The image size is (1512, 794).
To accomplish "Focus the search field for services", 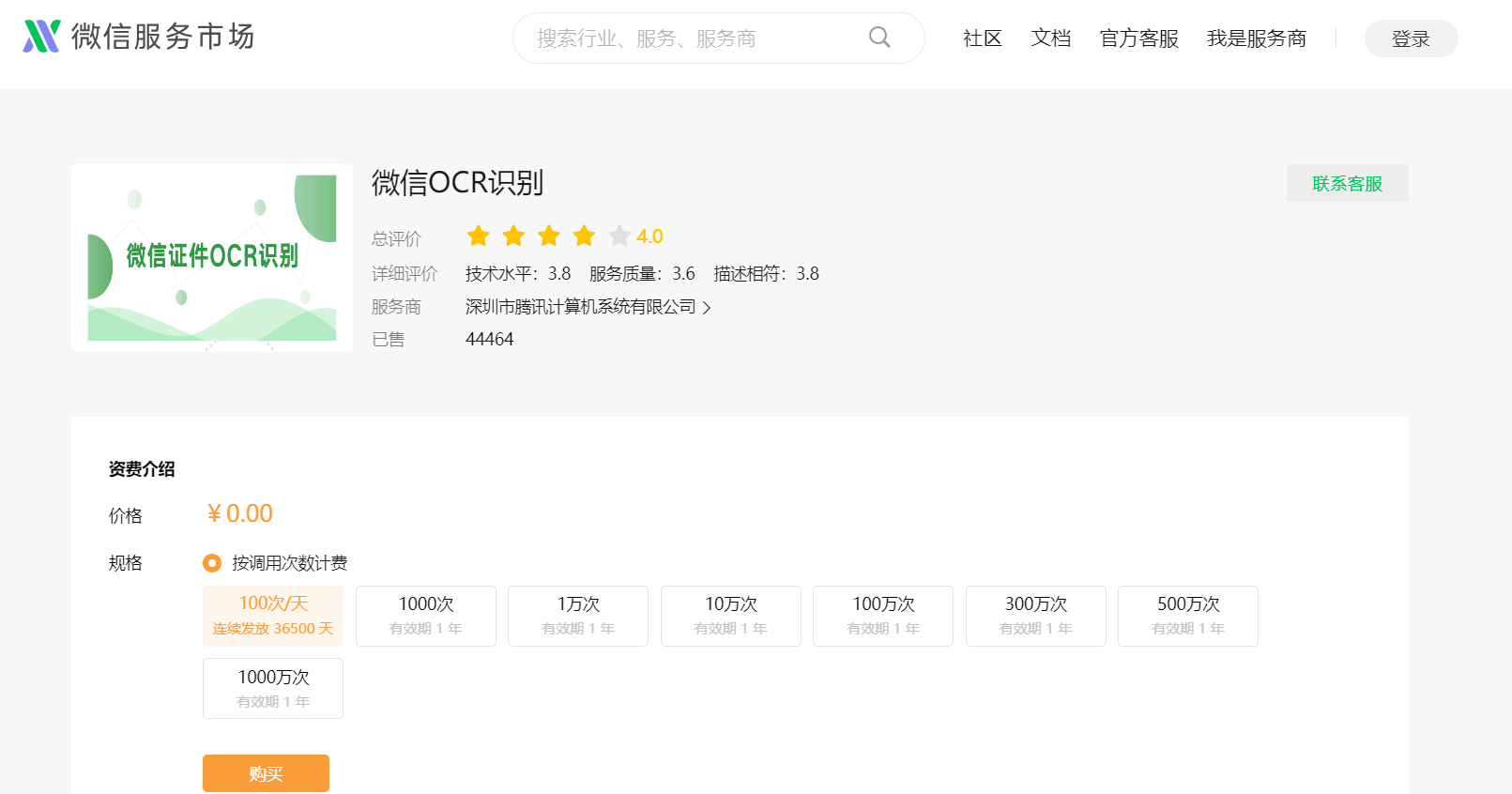I will coord(718,38).
